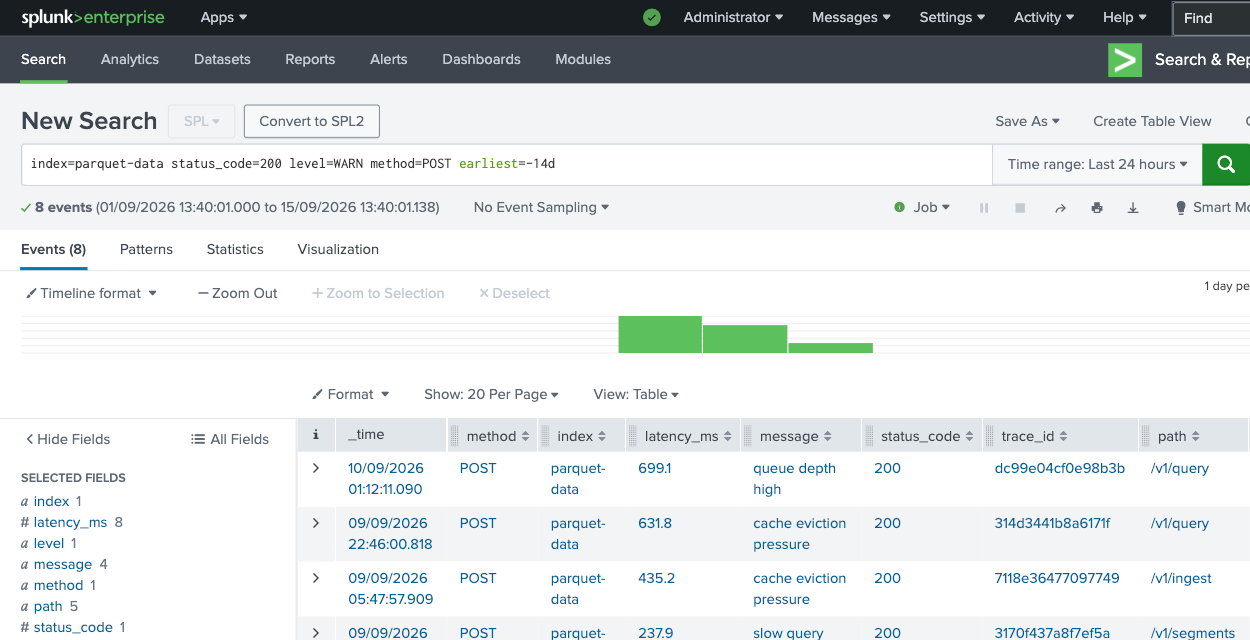Expand the 09/09/2026 05:47:57.909 event row

(316, 578)
